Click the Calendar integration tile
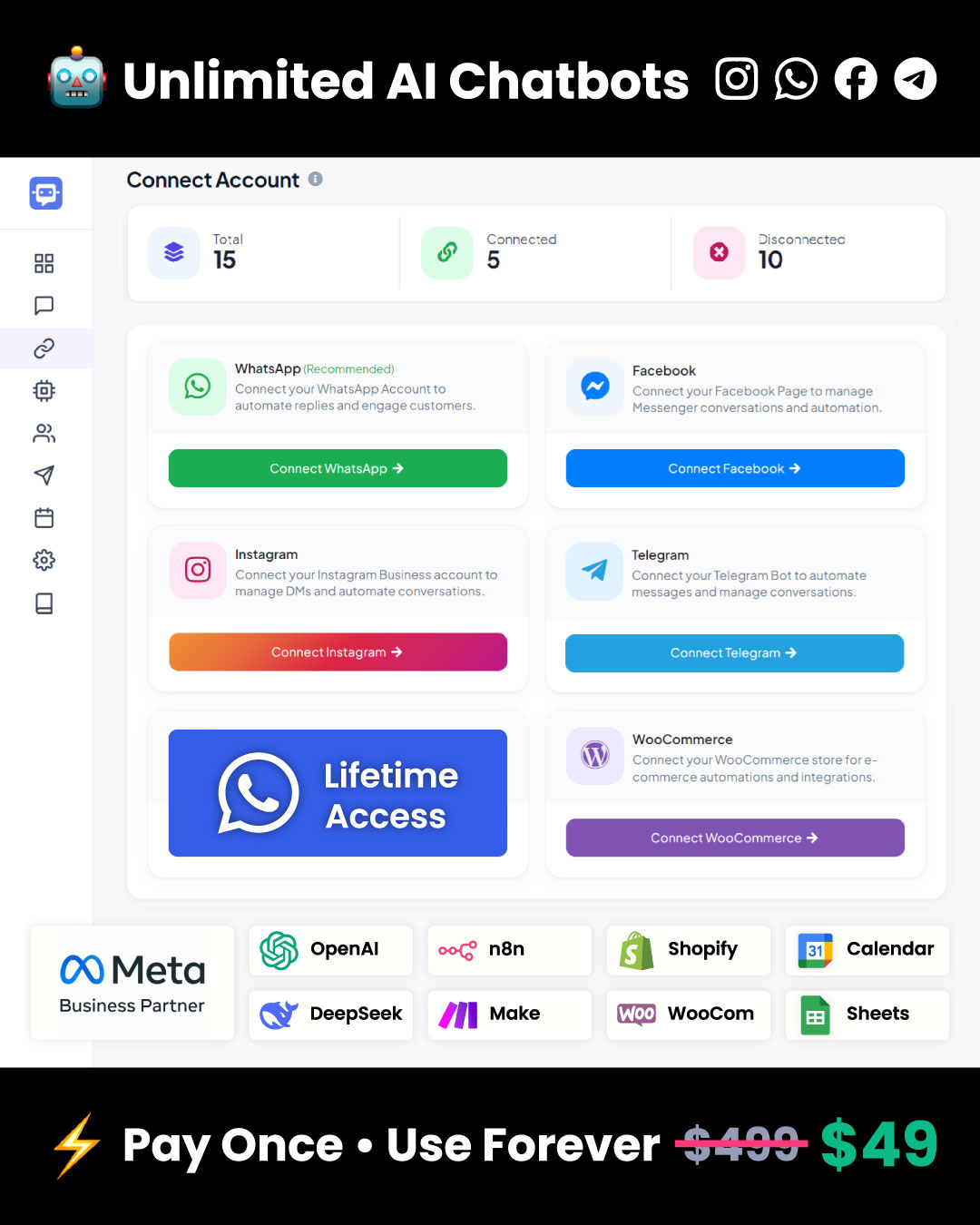The image size is (980, 1225). [x=867, y=950]
